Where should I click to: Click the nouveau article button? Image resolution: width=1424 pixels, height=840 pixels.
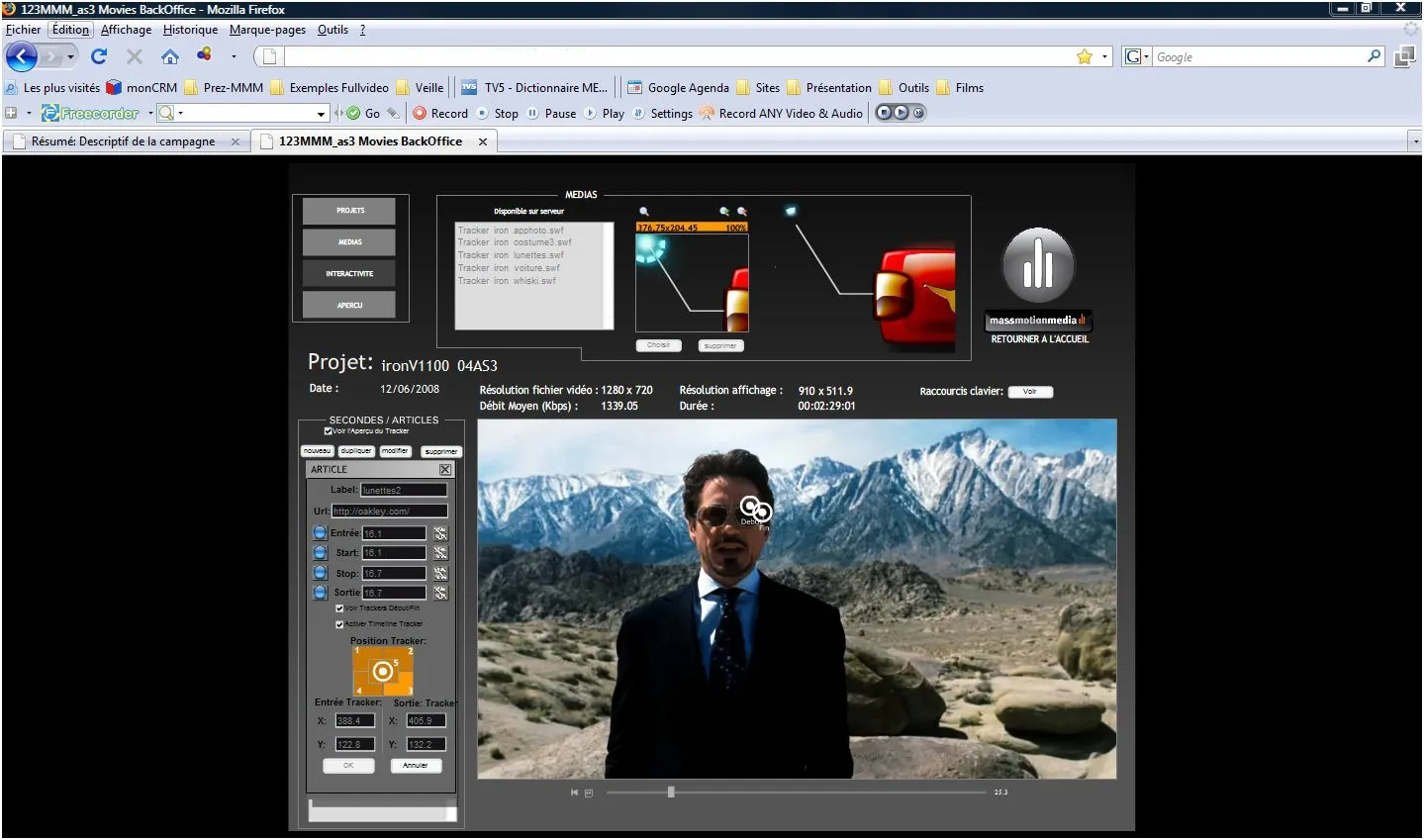click(317, 451)
